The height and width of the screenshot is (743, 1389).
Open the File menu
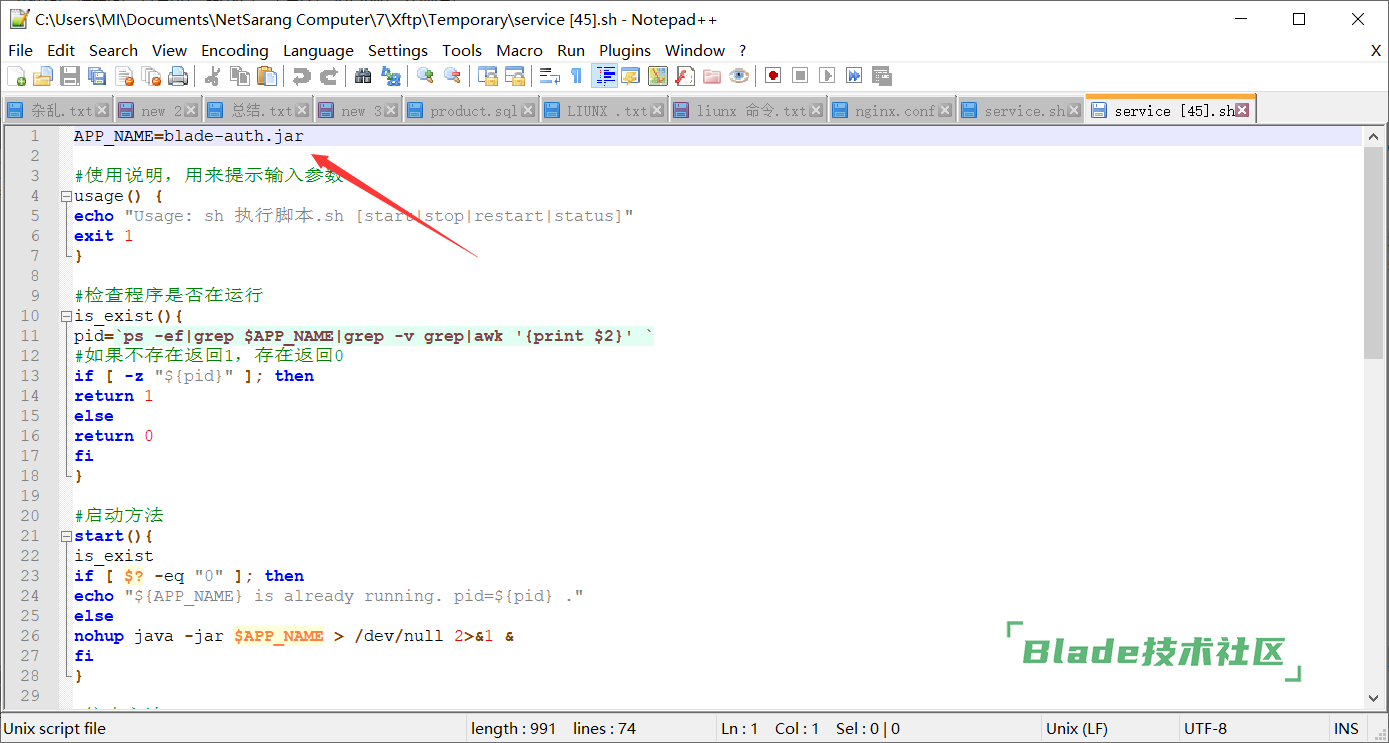(x=20, y=50)
